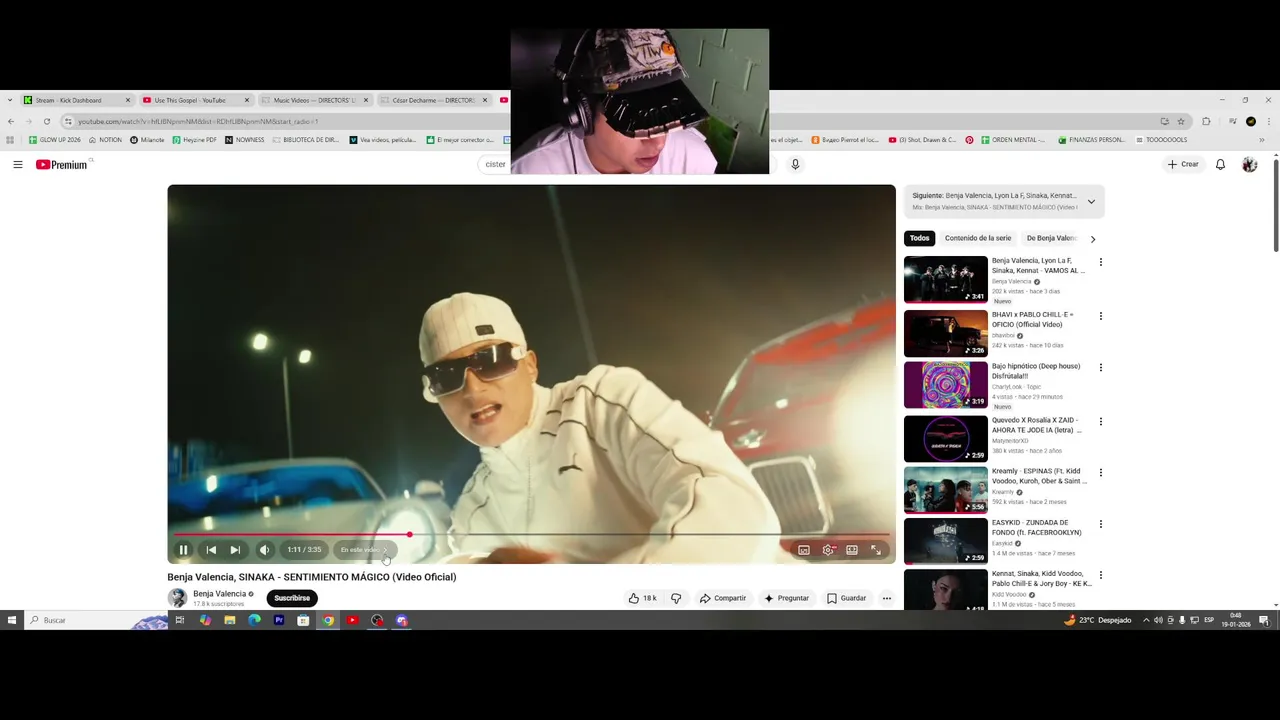1280x720 pixels.
Task: Open options for Quevedo X Rosalia video
Action: click(1101, 421)
